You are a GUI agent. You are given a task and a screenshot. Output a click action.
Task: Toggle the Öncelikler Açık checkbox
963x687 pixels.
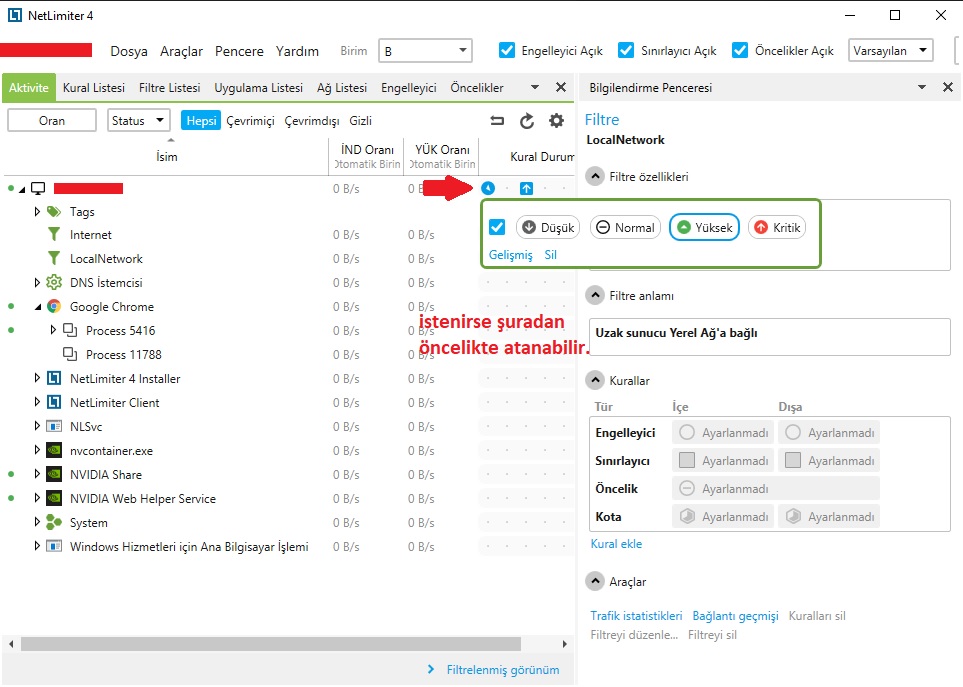(x=740, y=50)
